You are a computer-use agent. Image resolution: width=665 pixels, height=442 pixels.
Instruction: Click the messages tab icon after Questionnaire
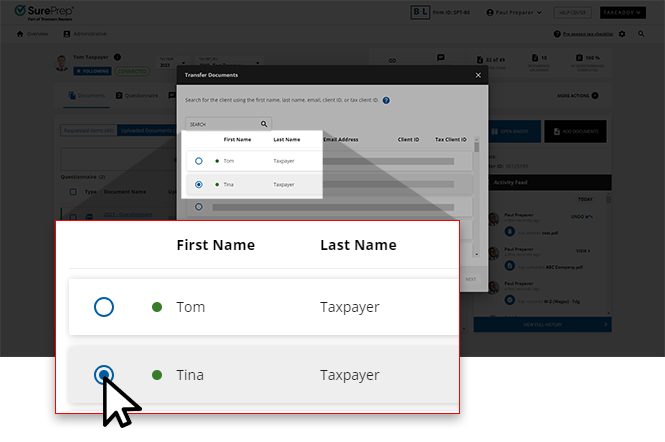(x=172, y=95)
